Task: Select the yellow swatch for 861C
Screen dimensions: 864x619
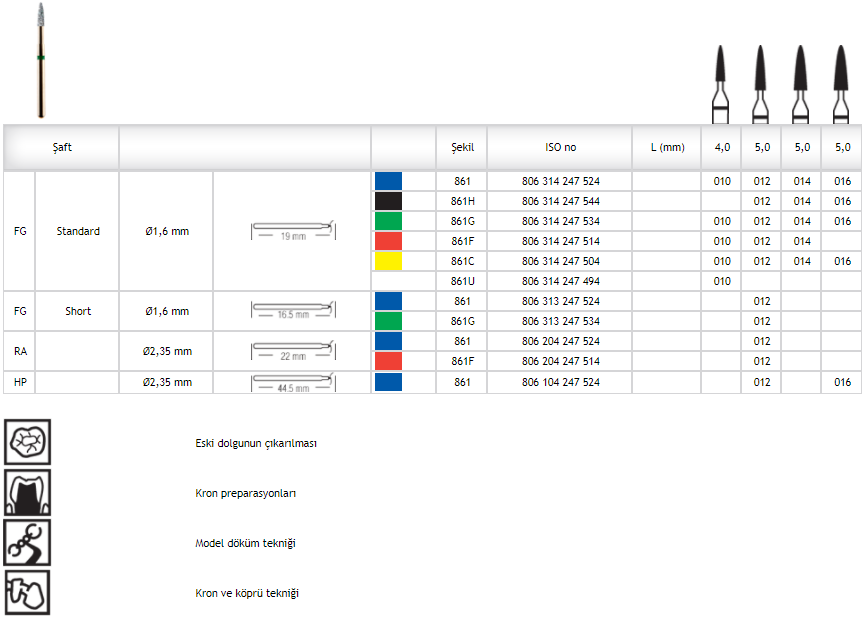Action: click(x=388, y=261)
